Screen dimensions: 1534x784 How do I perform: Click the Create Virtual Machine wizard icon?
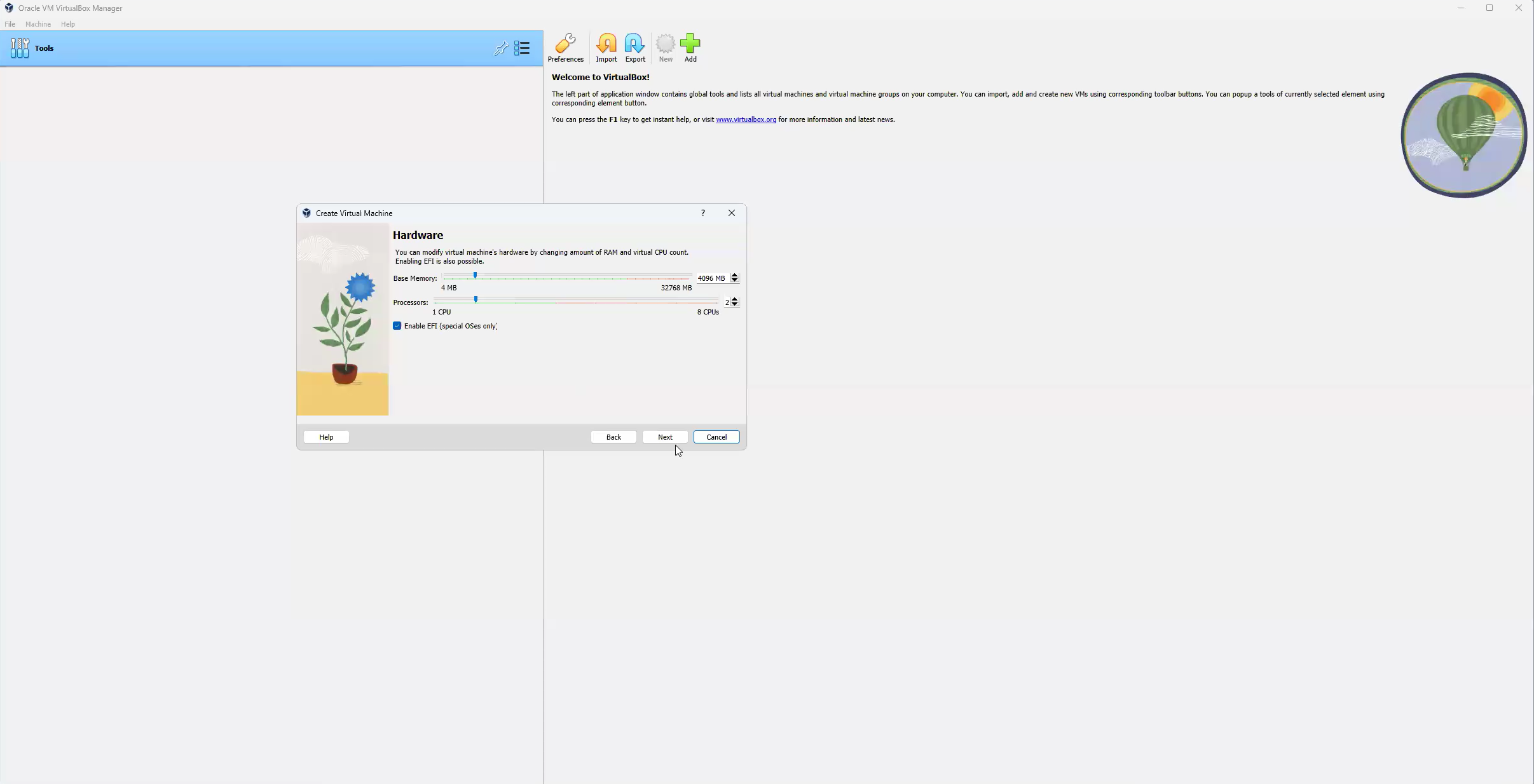pyautogui.click(x=306, y=212)
